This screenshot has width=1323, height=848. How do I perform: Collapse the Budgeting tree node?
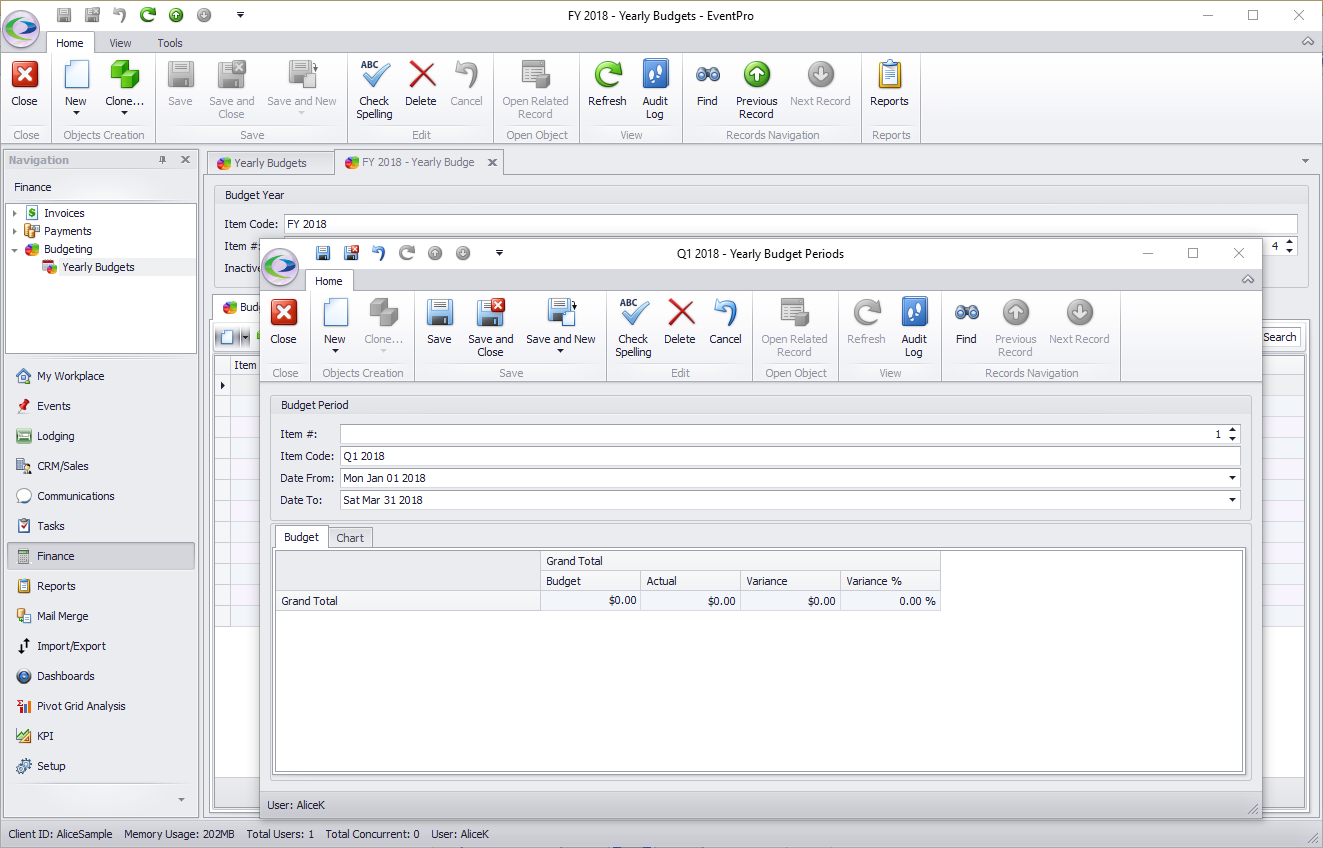coord(15,249)
